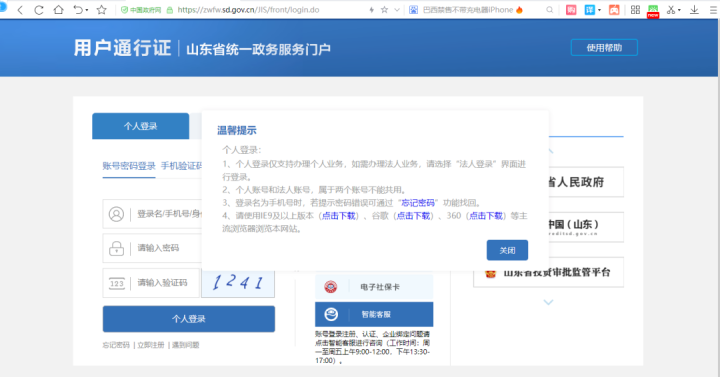The width and height of the screenshot is (720, 377).
Task: Bookmark page with star icon left of address bar
Action: pyautogui.click(x=101, y=10)
